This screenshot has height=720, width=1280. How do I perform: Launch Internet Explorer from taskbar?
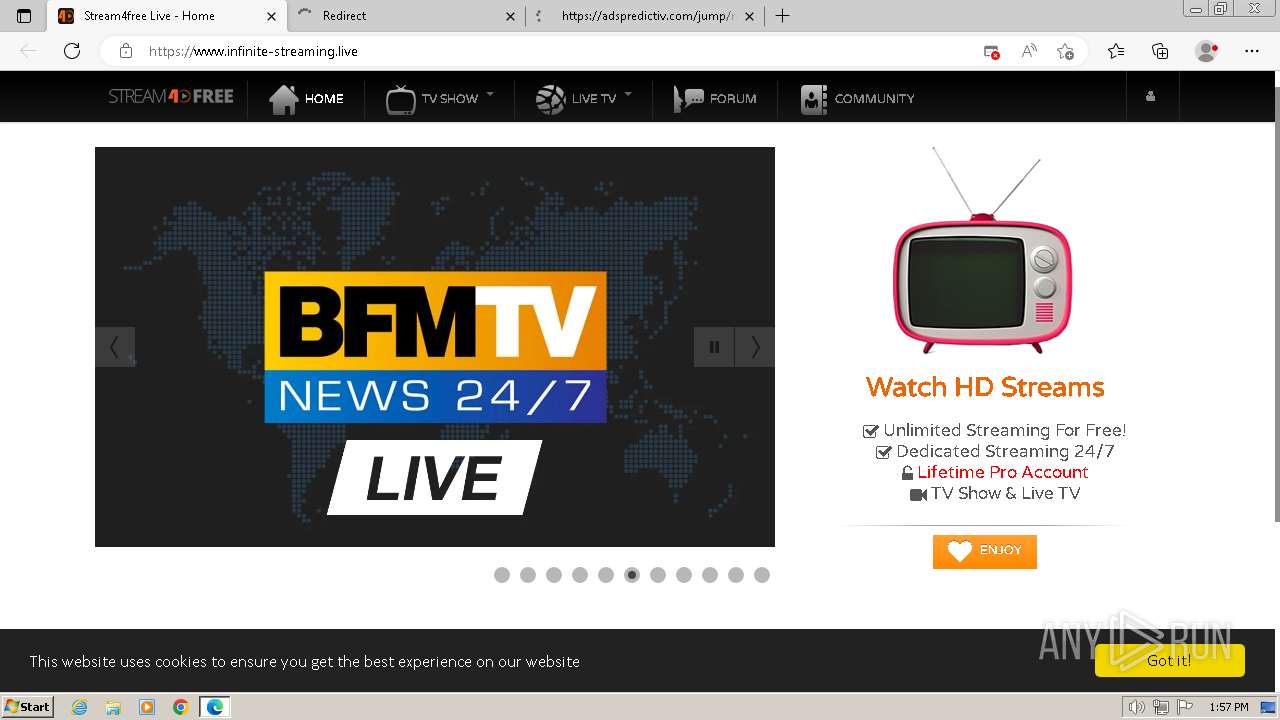pyautogui.click(x=80, y=707)
